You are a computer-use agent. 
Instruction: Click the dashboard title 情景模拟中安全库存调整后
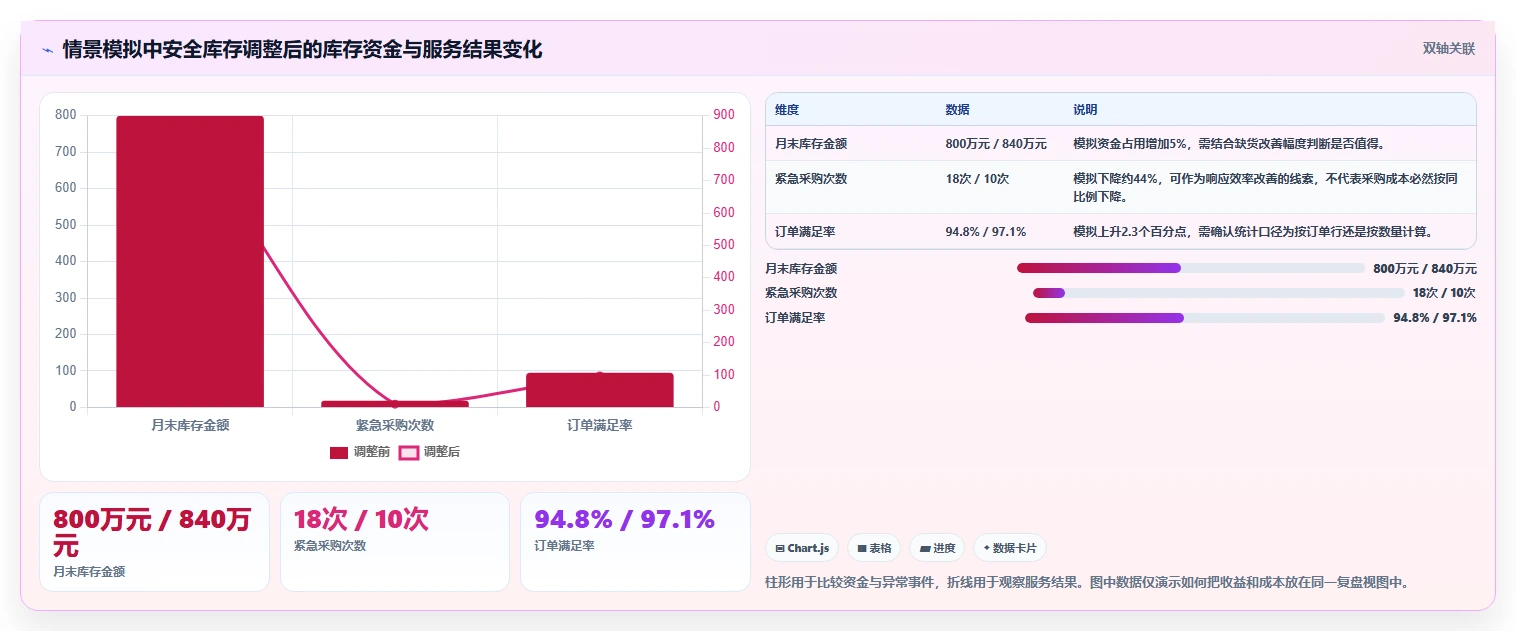point(302,49)
